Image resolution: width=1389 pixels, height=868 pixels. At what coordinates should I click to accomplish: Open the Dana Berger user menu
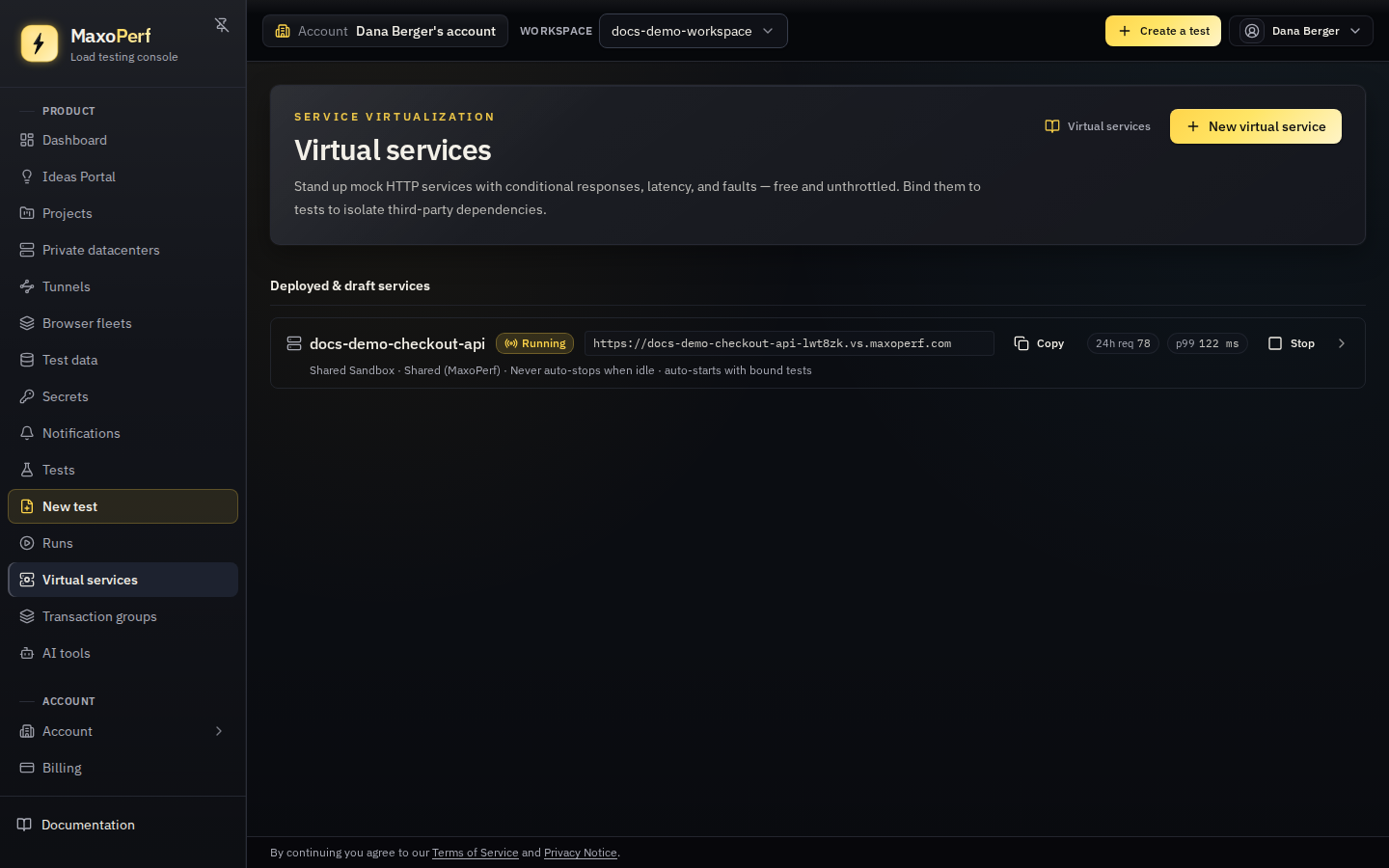point(1301,31)
